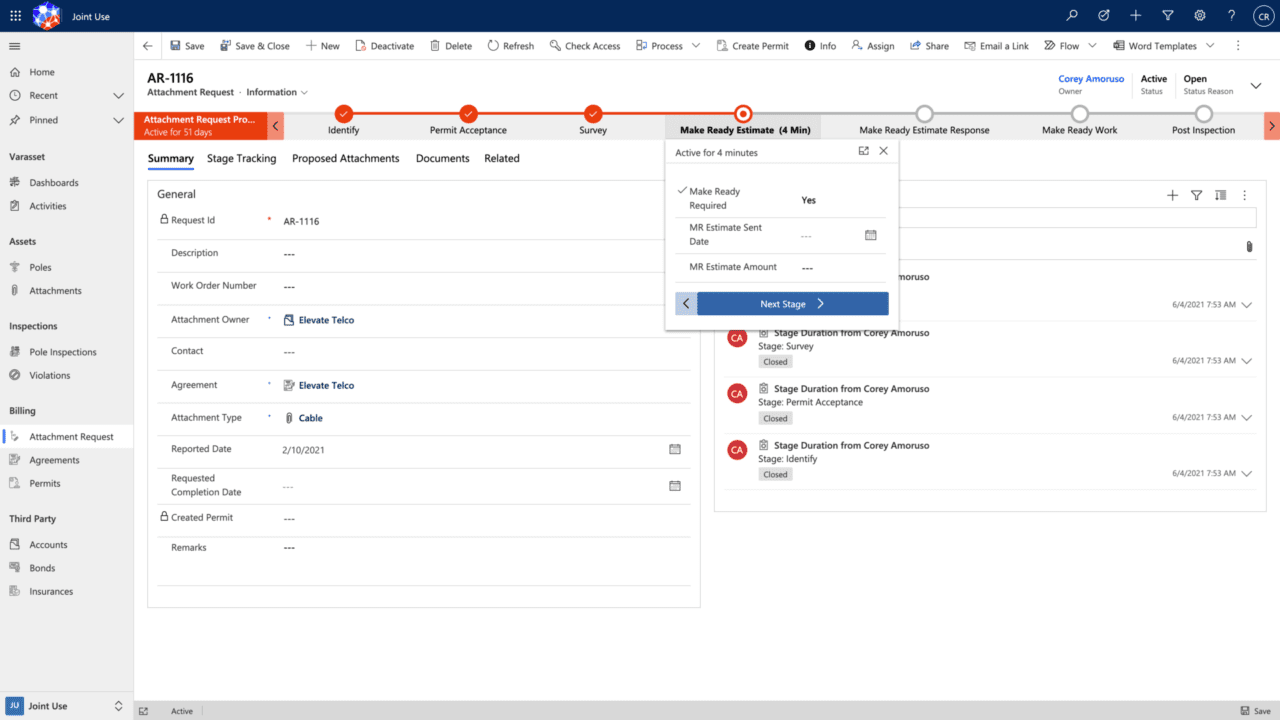Switch to the Proposed Attachments tab
The height and width of the screenshot is (720, 1280).
(345, 158)
